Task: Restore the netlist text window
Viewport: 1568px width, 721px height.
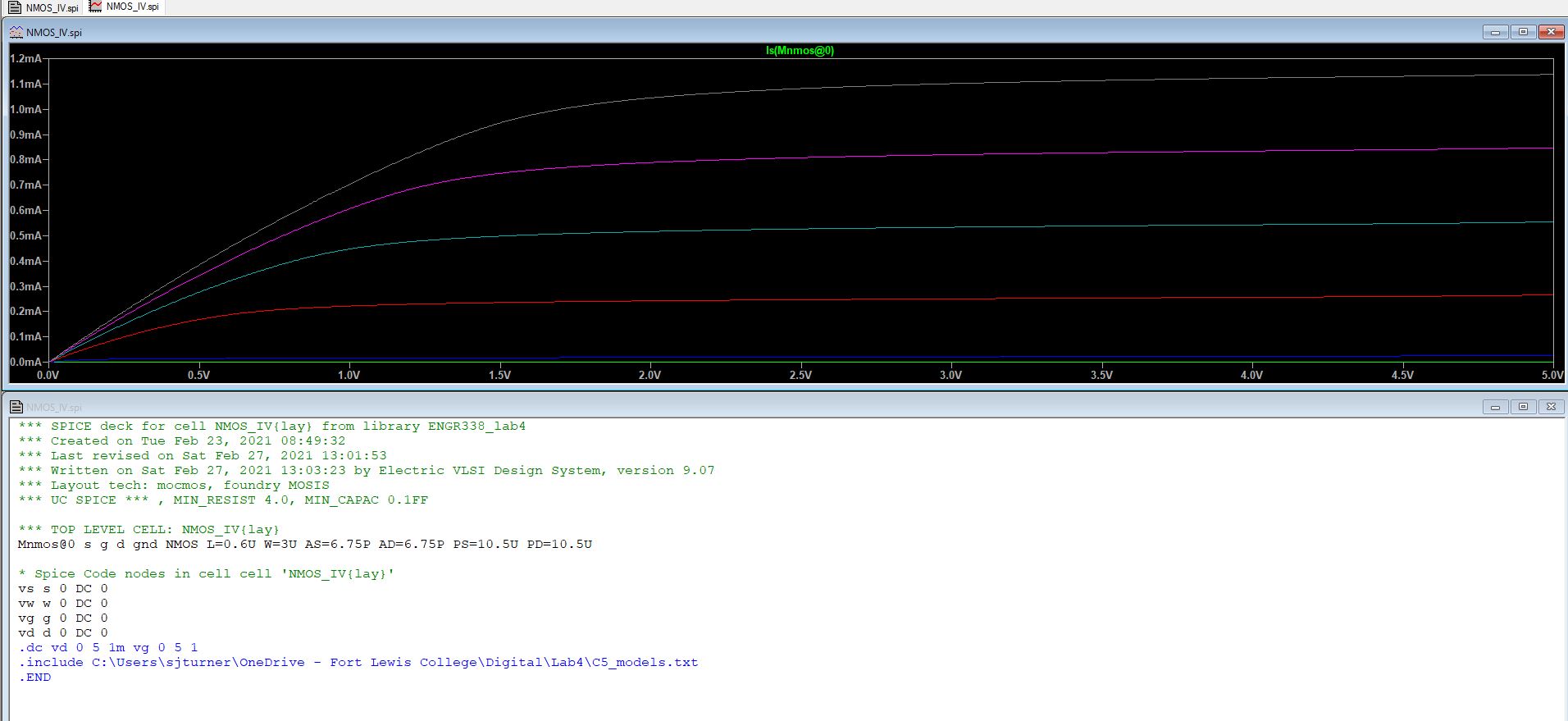Action: pyautogui.click(x=1523, y=407)
